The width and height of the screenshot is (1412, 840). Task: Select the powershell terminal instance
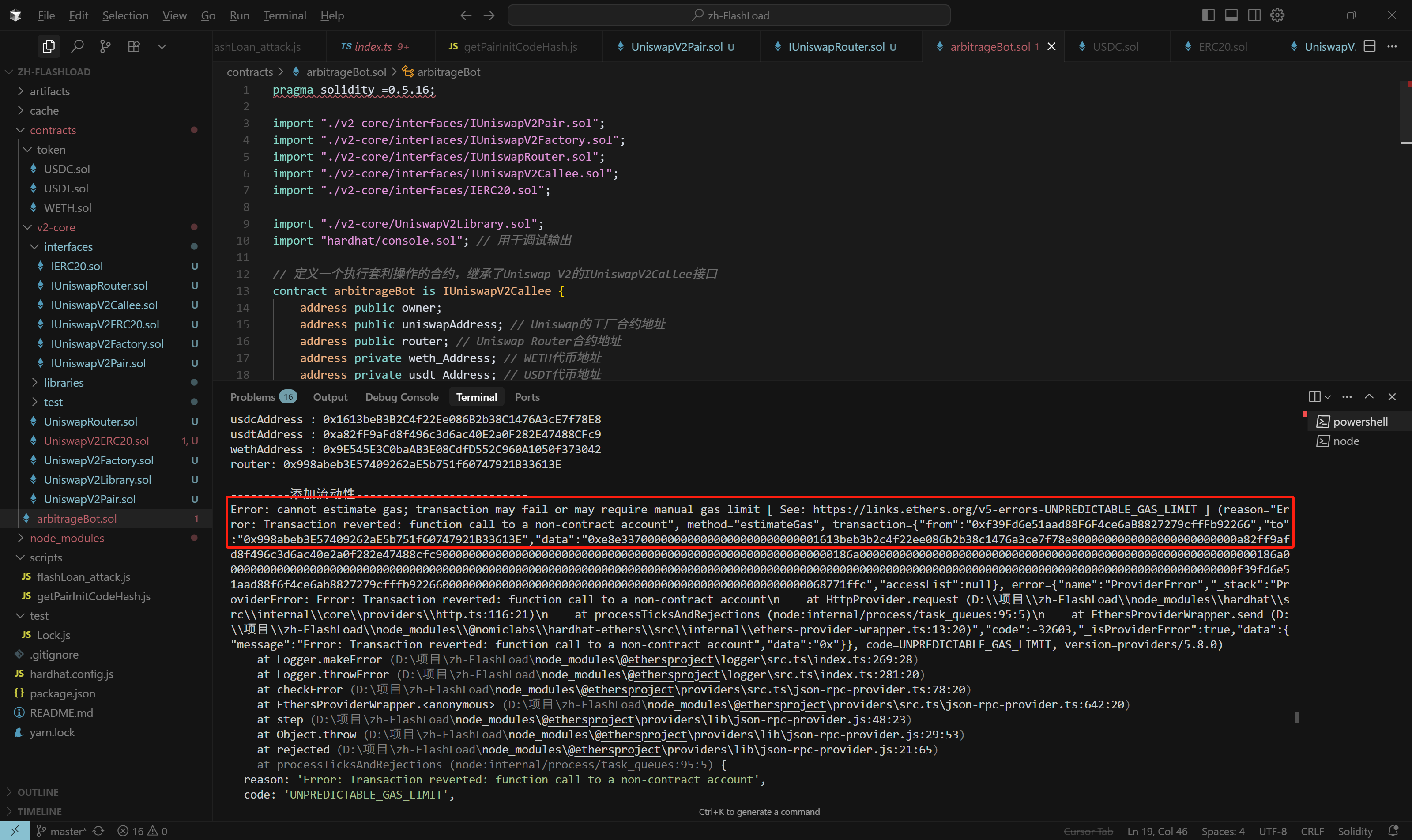click(x=1359, y=422)
